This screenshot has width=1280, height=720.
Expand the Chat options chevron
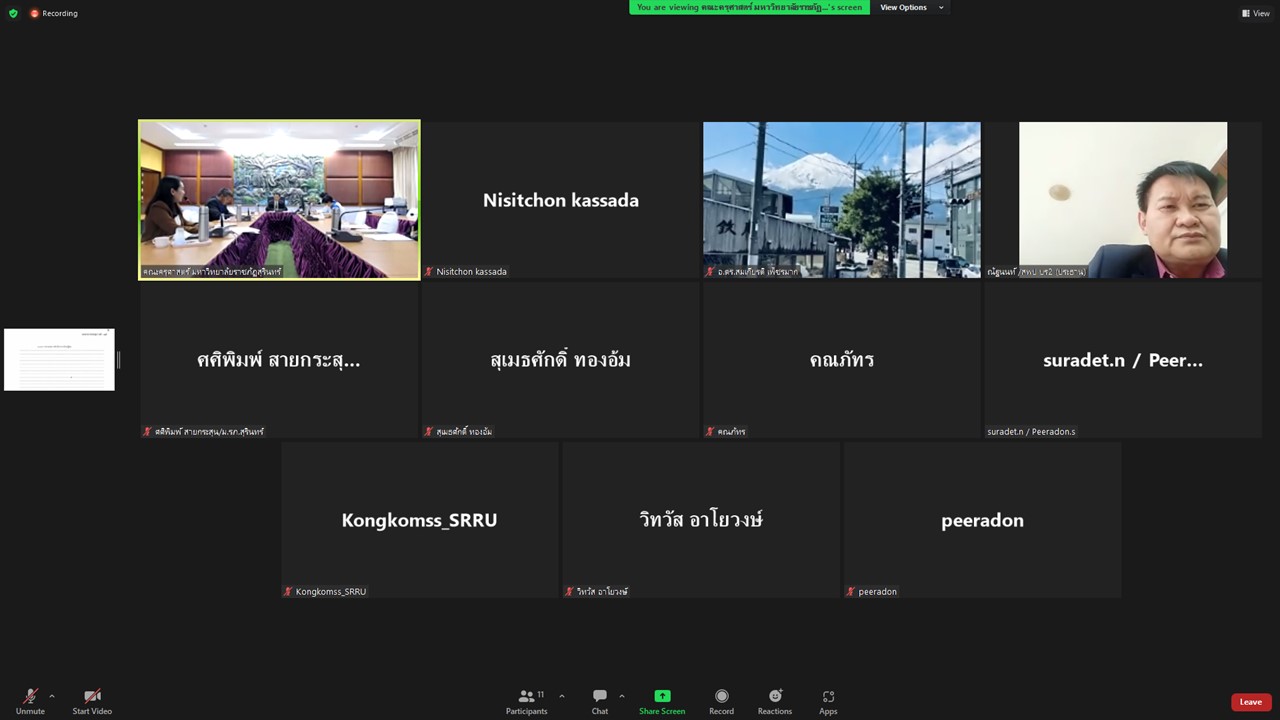621,696
